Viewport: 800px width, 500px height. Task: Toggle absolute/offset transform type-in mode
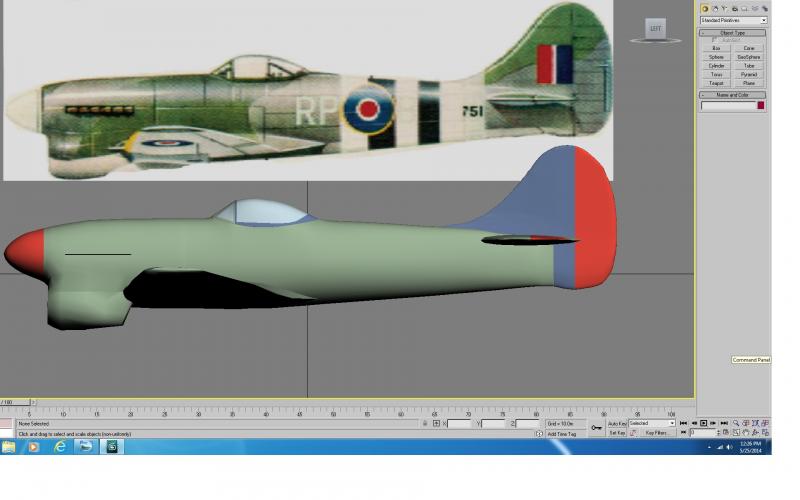pos(436,423)
